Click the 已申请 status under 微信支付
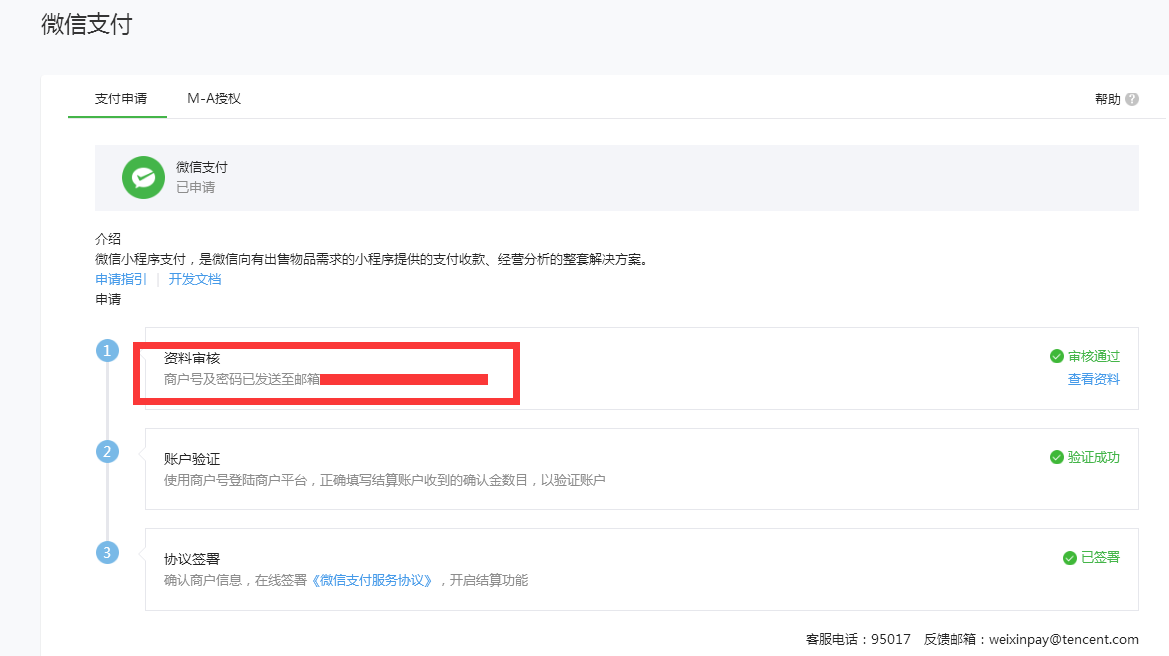Viewport: 1169px width, 656px height. [x=196, y=187]
